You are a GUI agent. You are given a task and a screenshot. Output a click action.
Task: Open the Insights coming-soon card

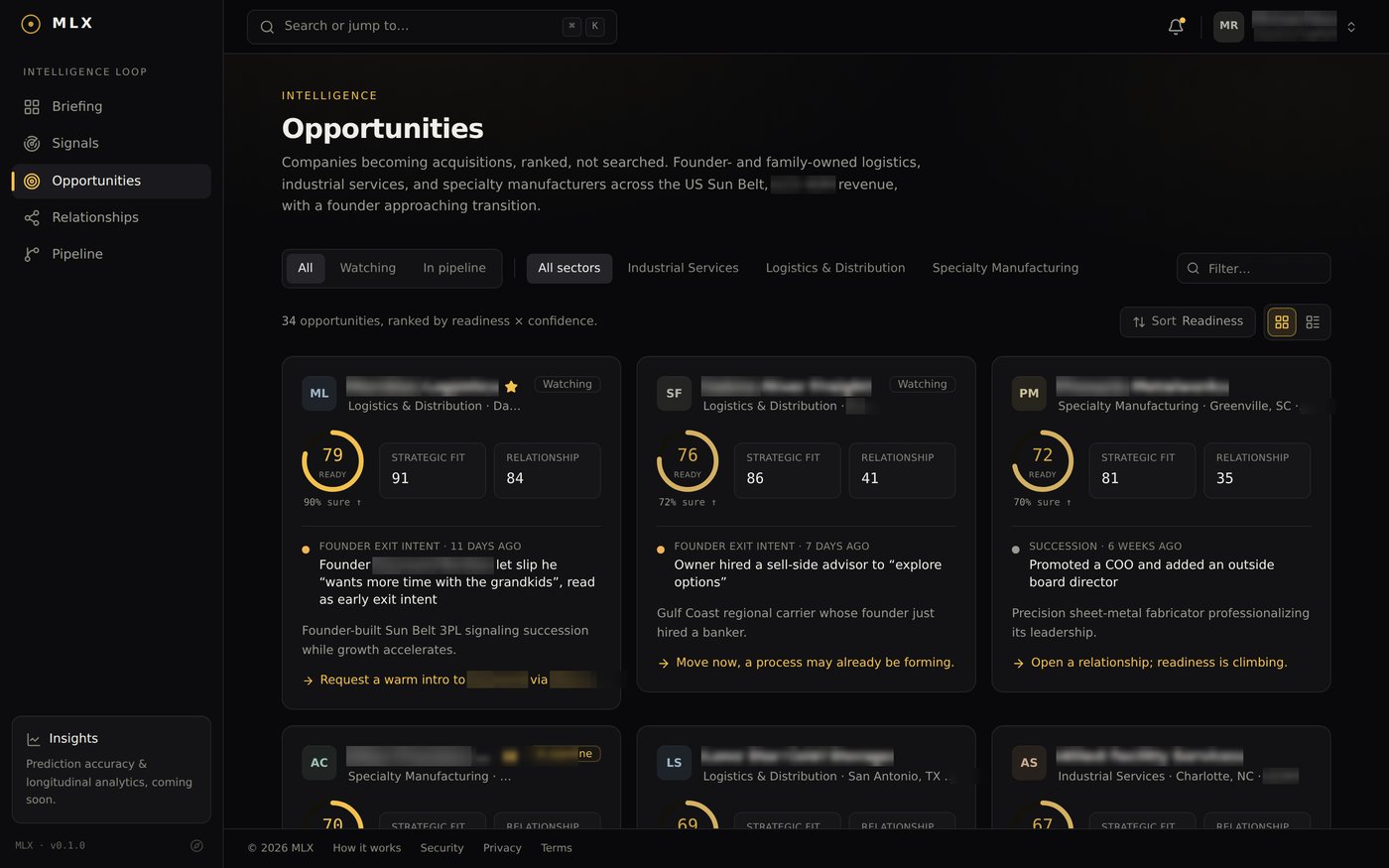click(111, 770)
